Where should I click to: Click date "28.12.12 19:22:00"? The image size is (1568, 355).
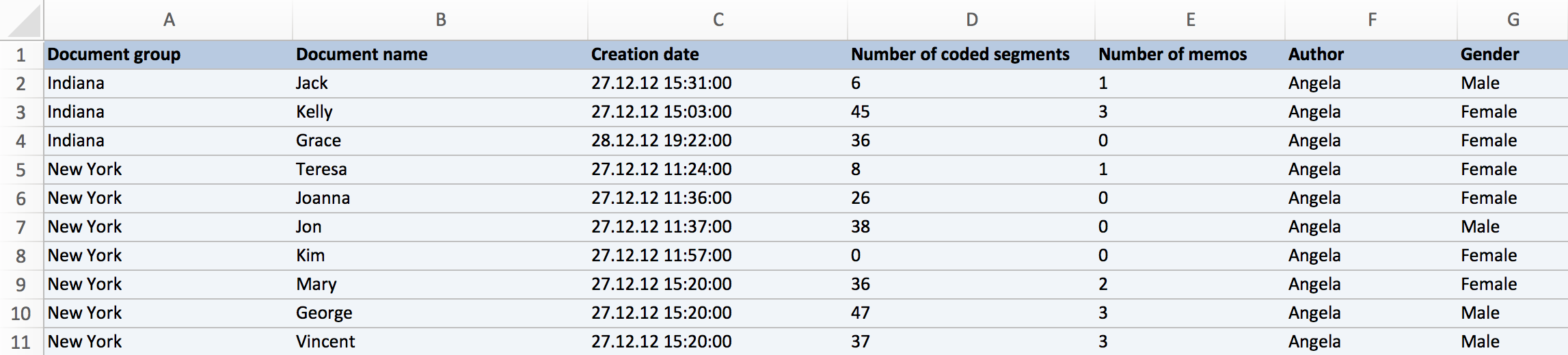[x=661, y=141]
